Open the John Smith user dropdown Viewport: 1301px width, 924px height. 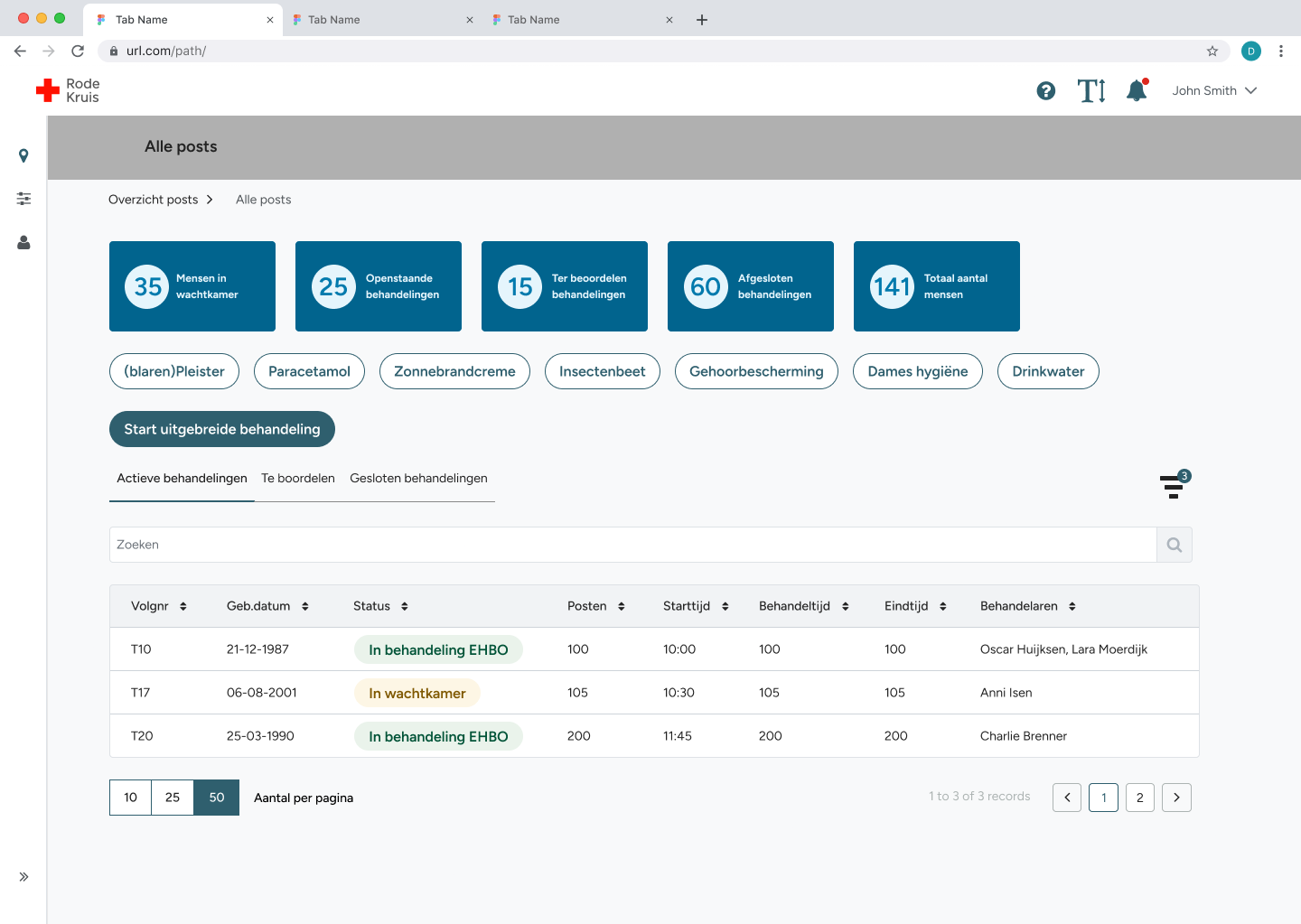click(1214, 90)
